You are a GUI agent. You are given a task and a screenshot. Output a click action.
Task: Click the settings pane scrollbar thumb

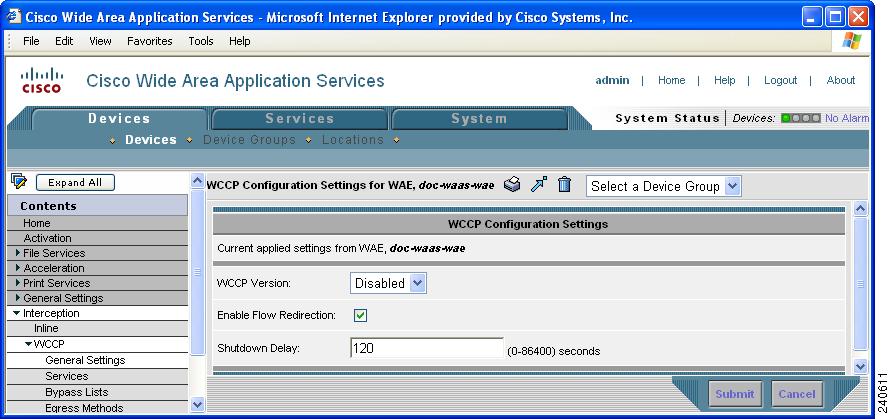[x=860, y=283]
